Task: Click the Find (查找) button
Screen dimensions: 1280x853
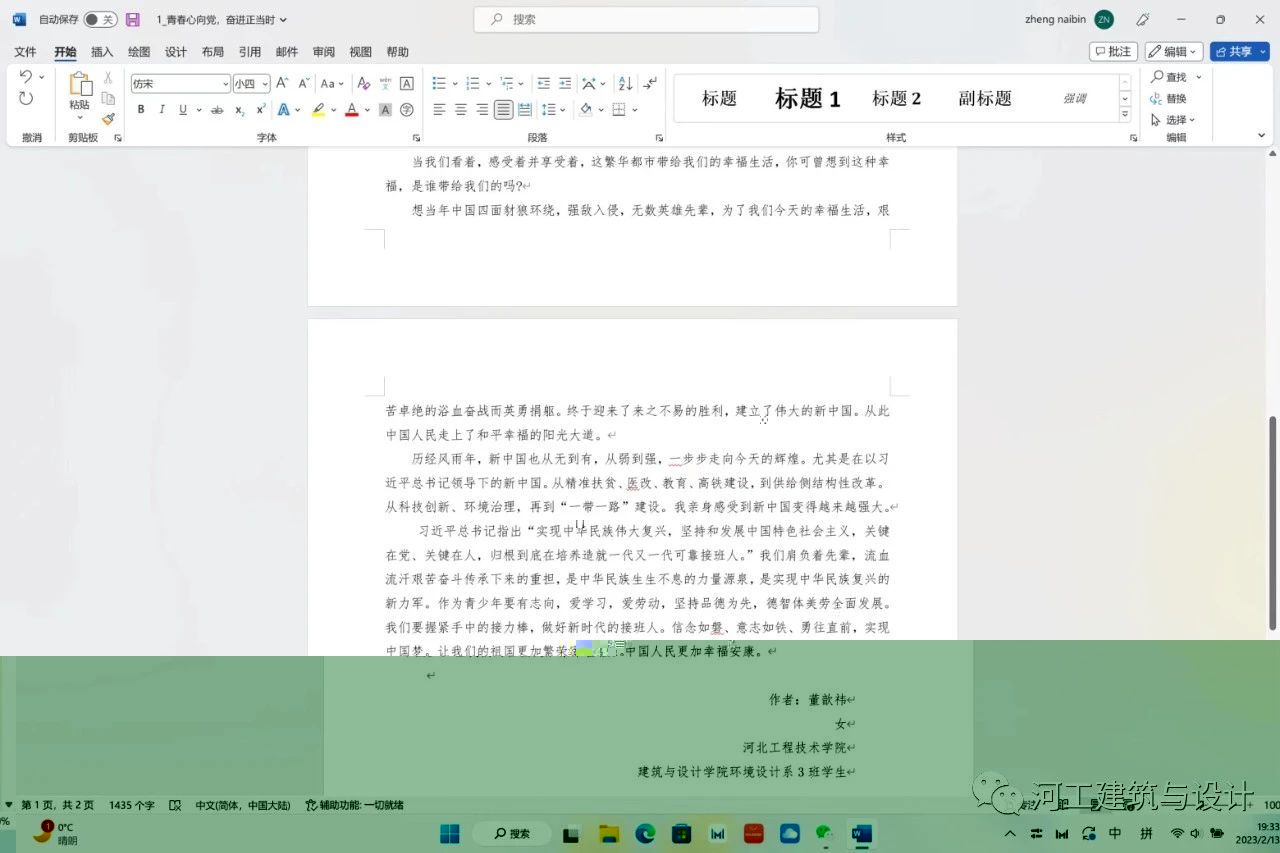Action: pos(1168,77)
